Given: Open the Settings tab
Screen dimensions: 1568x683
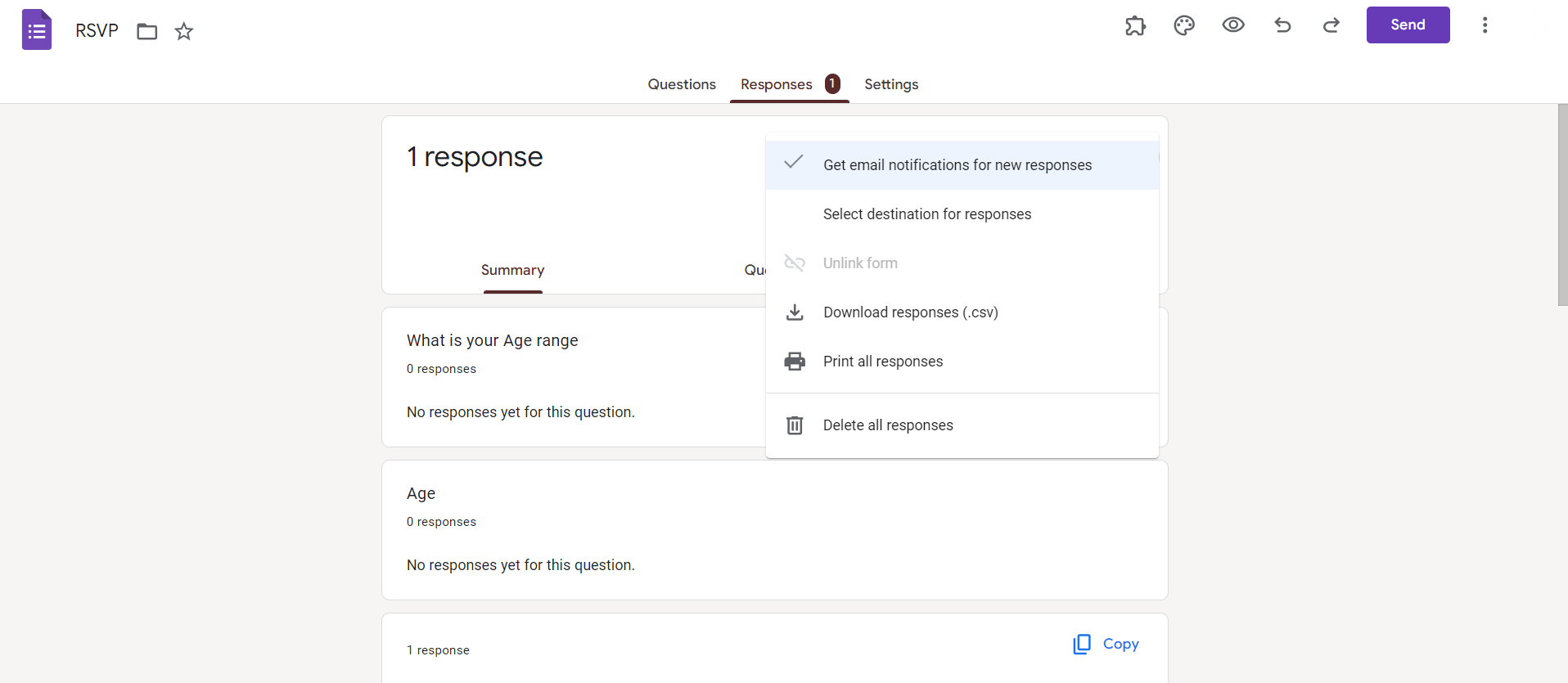Looking at the screenshot, I should [891, 84].
